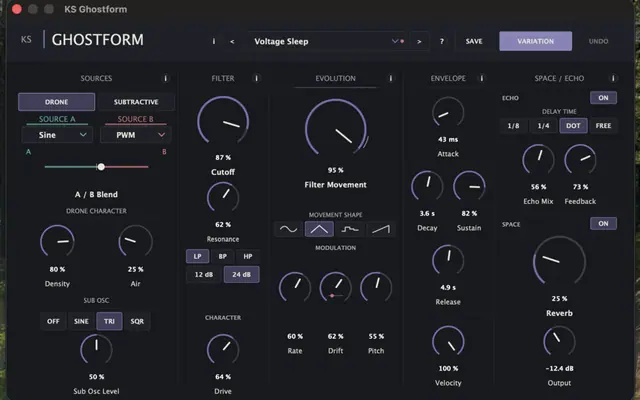The image size is (640, 400).
Task: Click the Density knob
Action: [x=57, y=242]
